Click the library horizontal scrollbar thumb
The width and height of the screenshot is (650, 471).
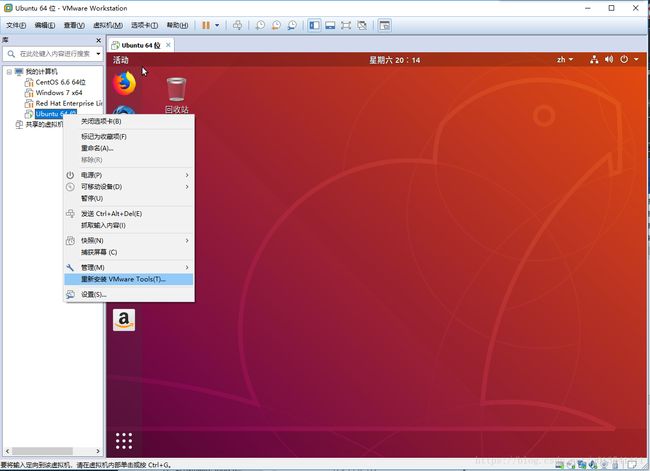[x=42, y=451]
